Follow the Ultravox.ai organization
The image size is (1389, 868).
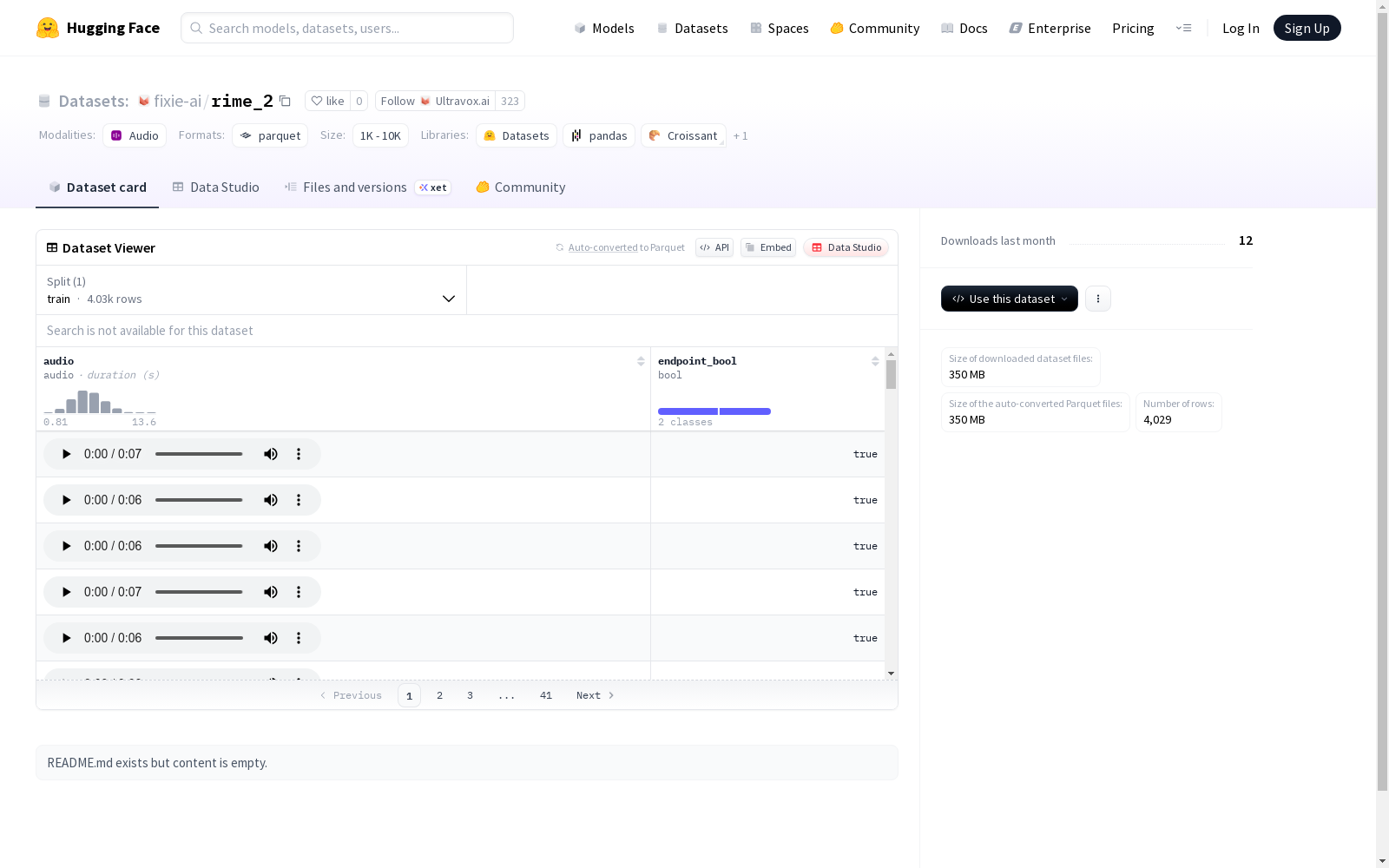click(435, 101)
